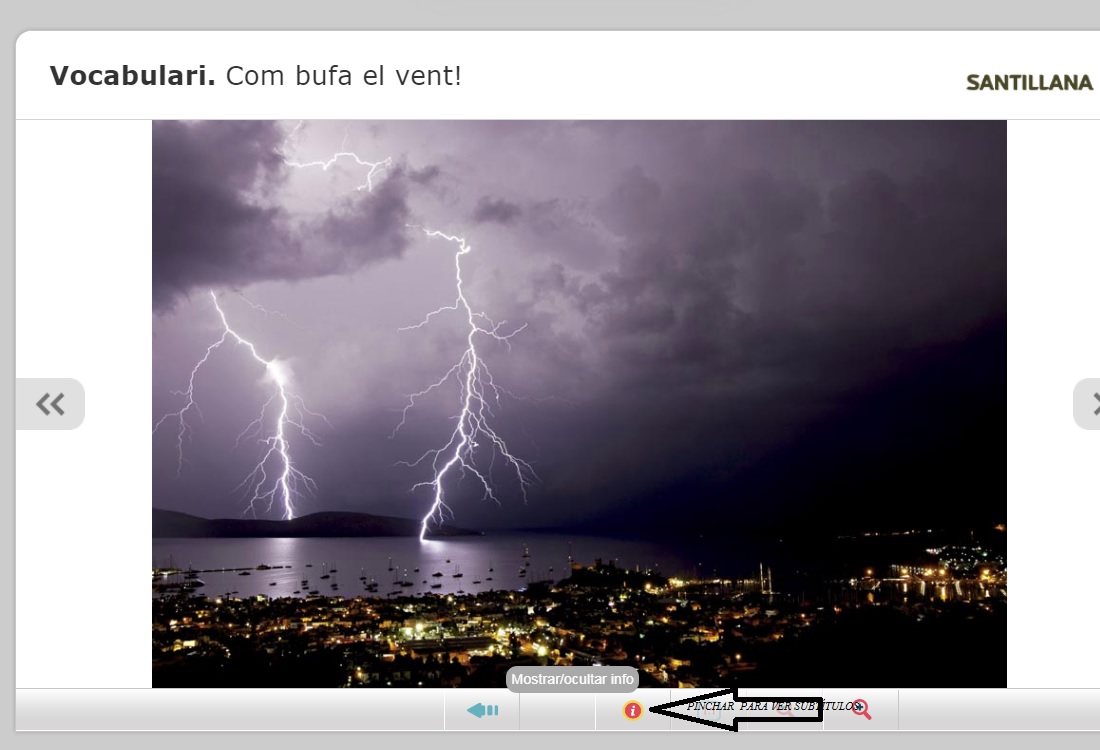Image resolution: width=1100 pixels, height=750 pixels.
Task: Click the PINCHAR PARA VER SUBTITULOS text
Action: [770, 705]
